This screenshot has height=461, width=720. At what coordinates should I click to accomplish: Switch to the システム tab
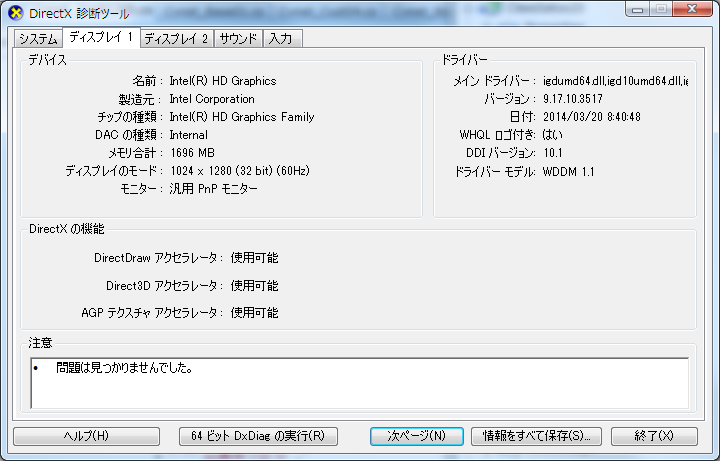[x=38, y=39]
